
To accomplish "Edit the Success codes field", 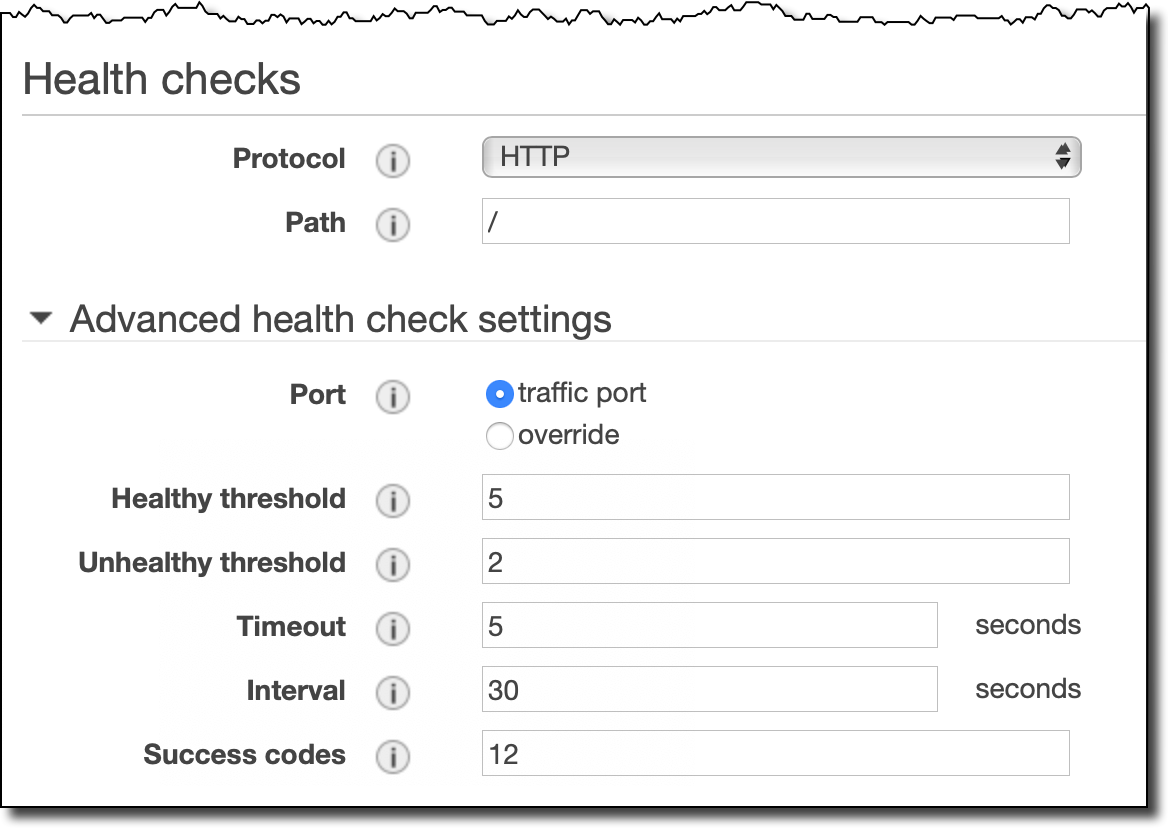I will [x=775, y=754].
